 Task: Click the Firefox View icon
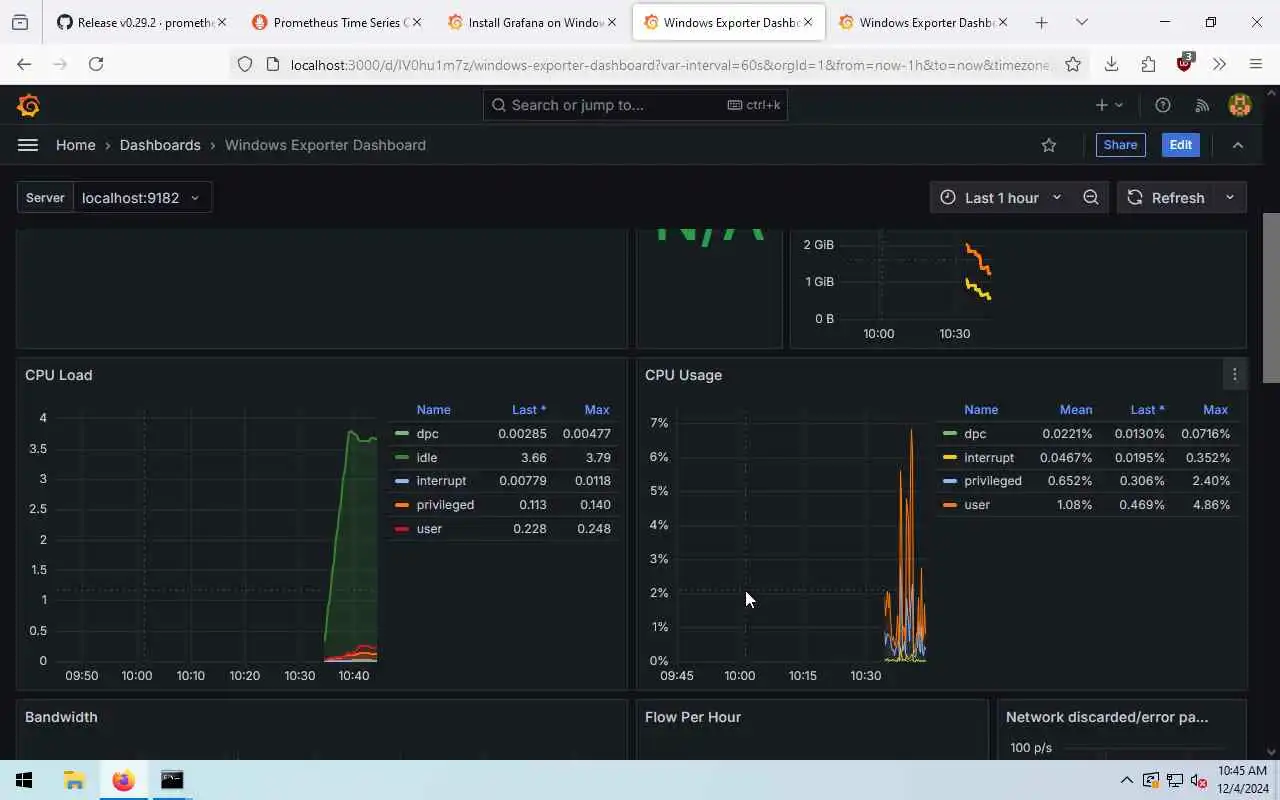pyautogui.click(x=20, y=22)
